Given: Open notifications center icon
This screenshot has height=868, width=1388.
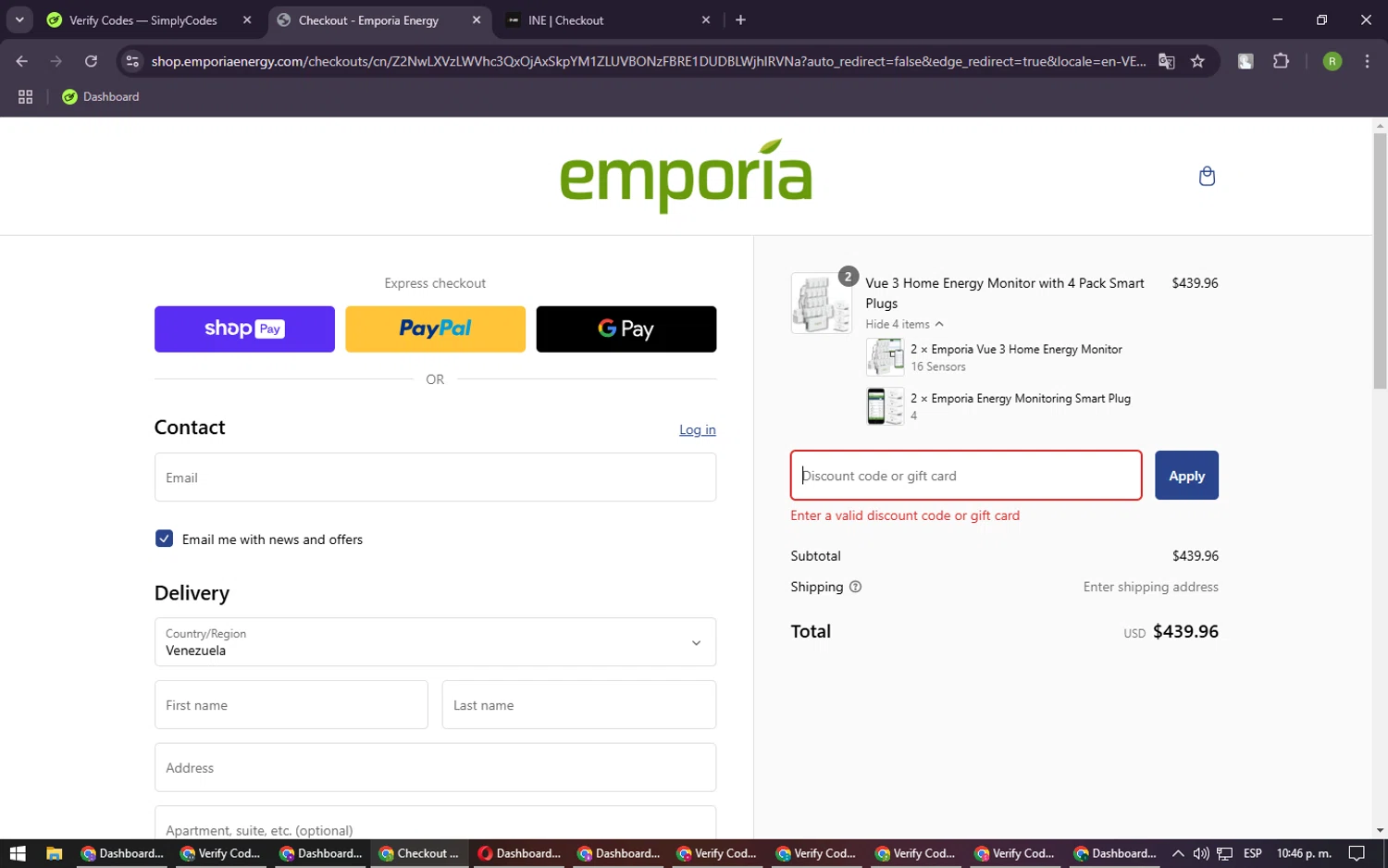Looking at the screenshot, I should 1357,853.
